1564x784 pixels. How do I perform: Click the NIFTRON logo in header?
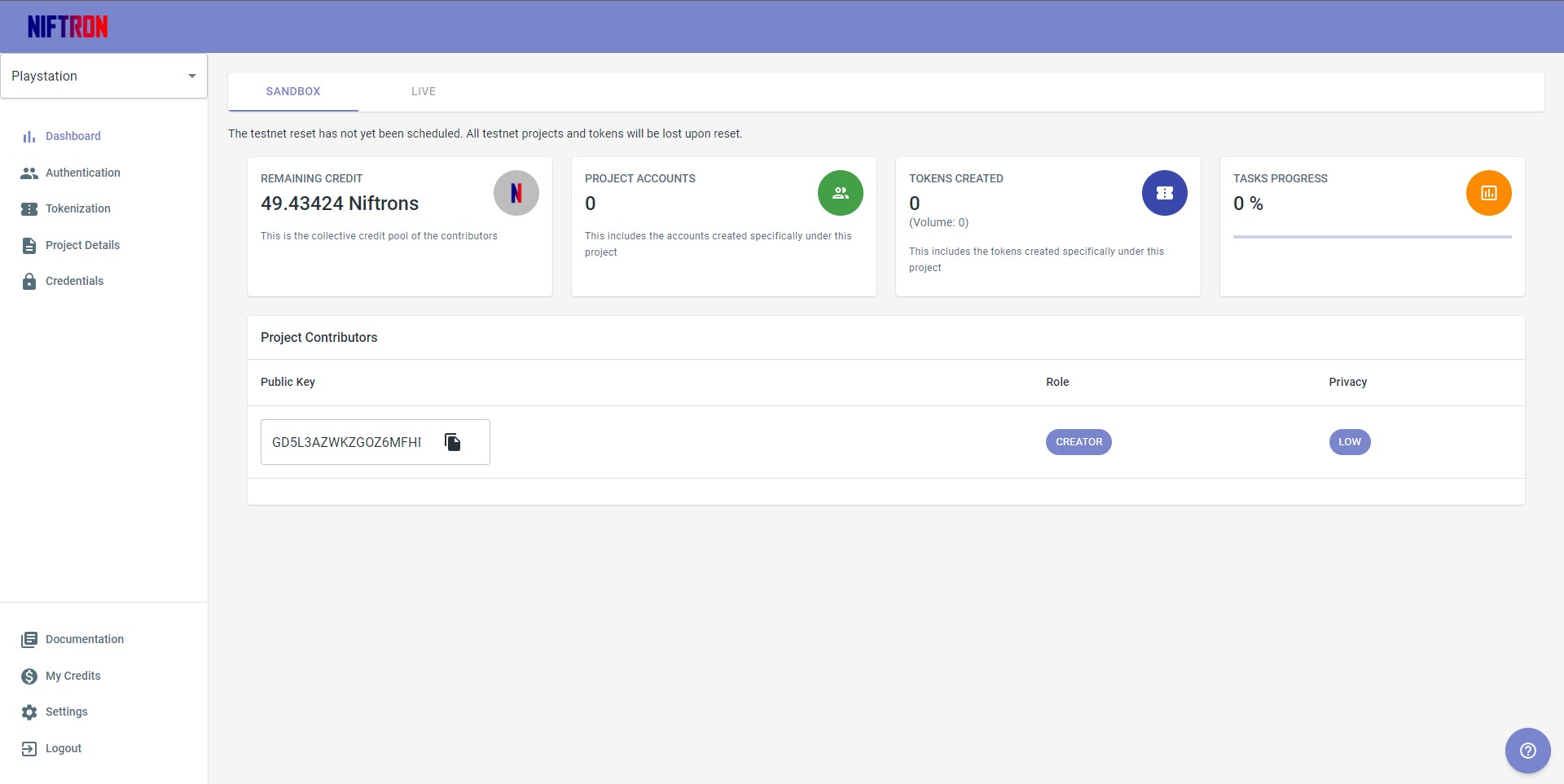(68, 27)
